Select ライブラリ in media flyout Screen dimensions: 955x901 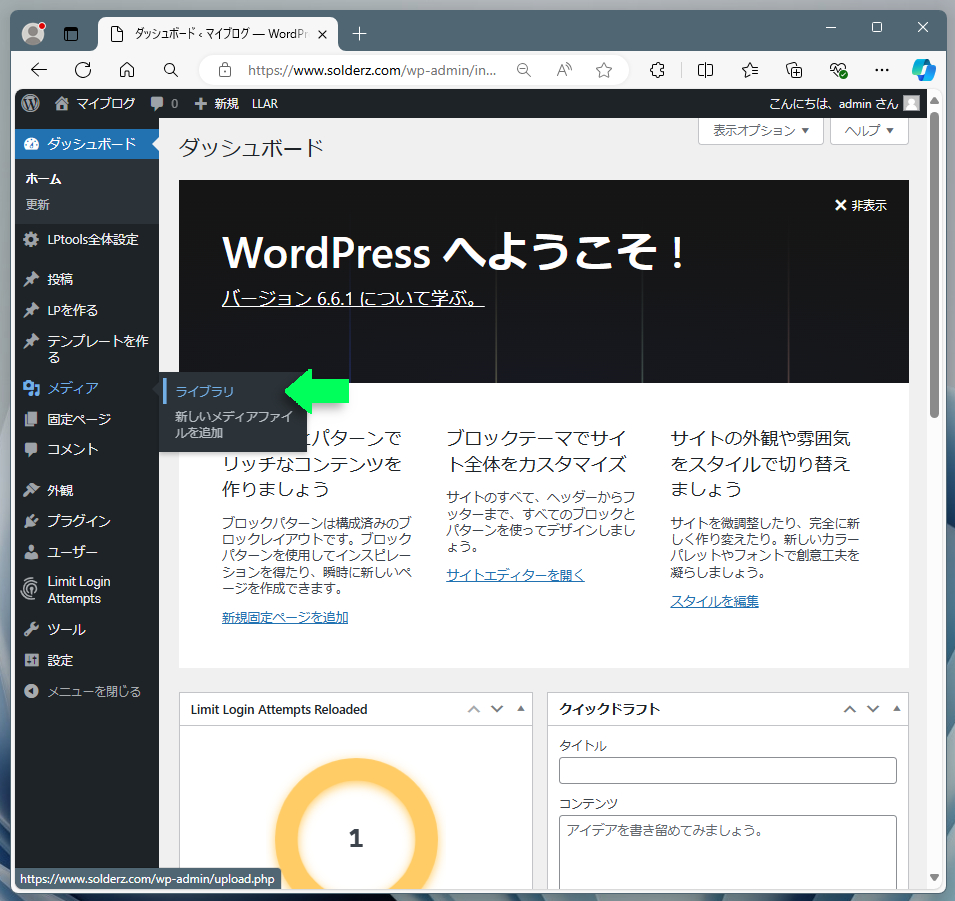pos(205,391)
